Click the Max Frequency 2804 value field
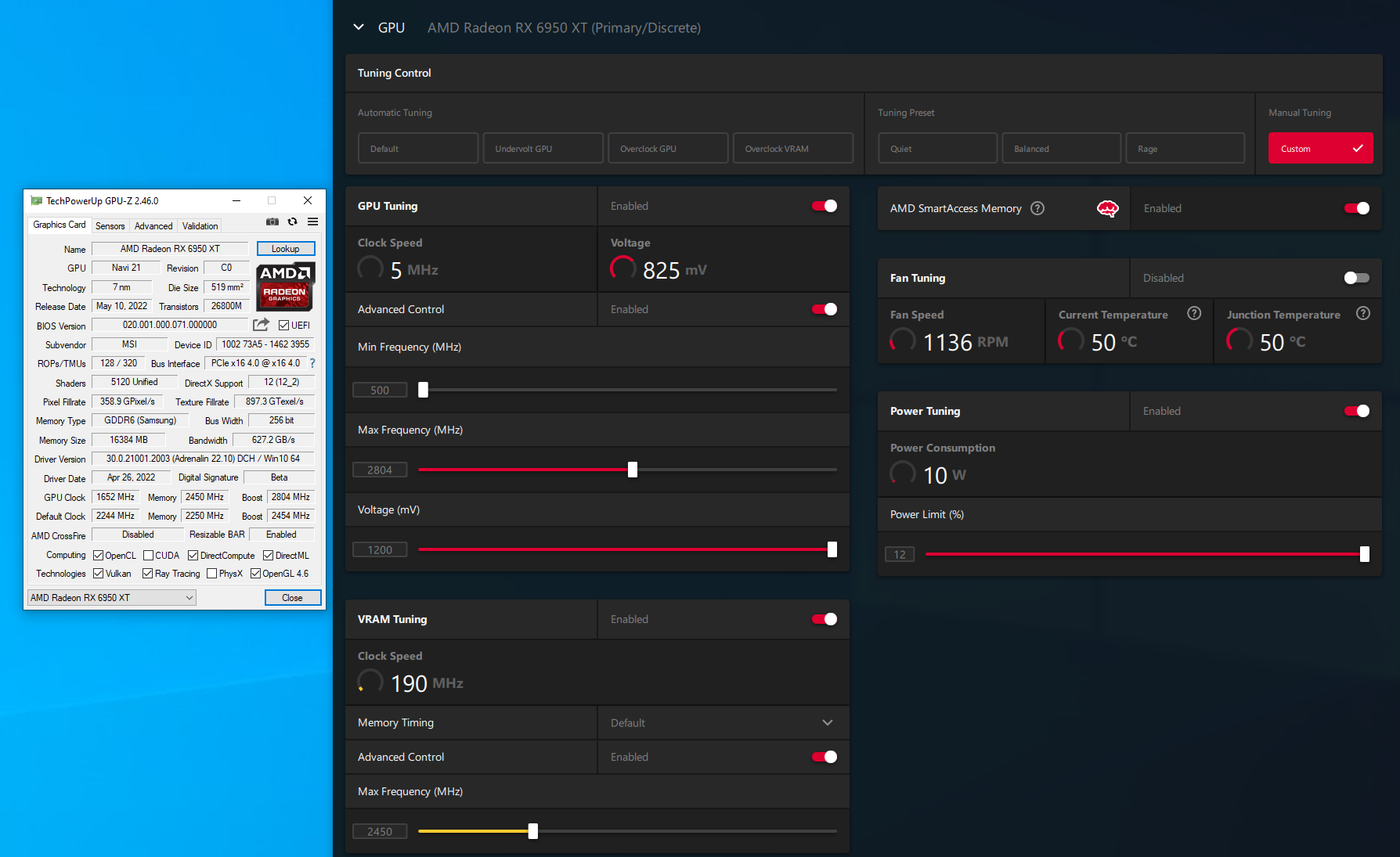 pos(380,470)
